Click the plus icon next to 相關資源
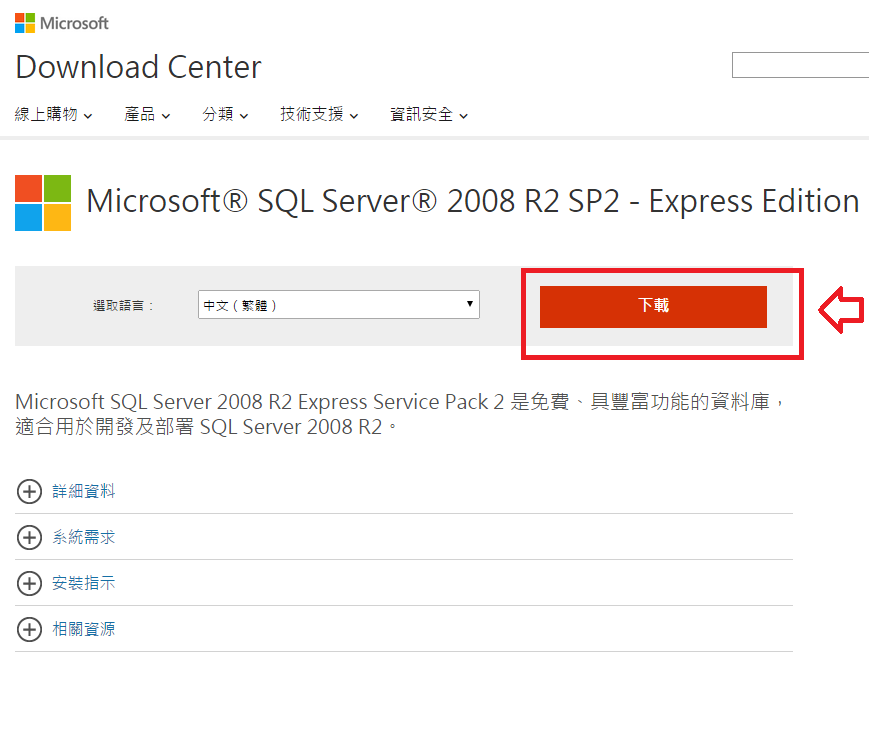The image size is (869, 749). [x=30, y=629]
